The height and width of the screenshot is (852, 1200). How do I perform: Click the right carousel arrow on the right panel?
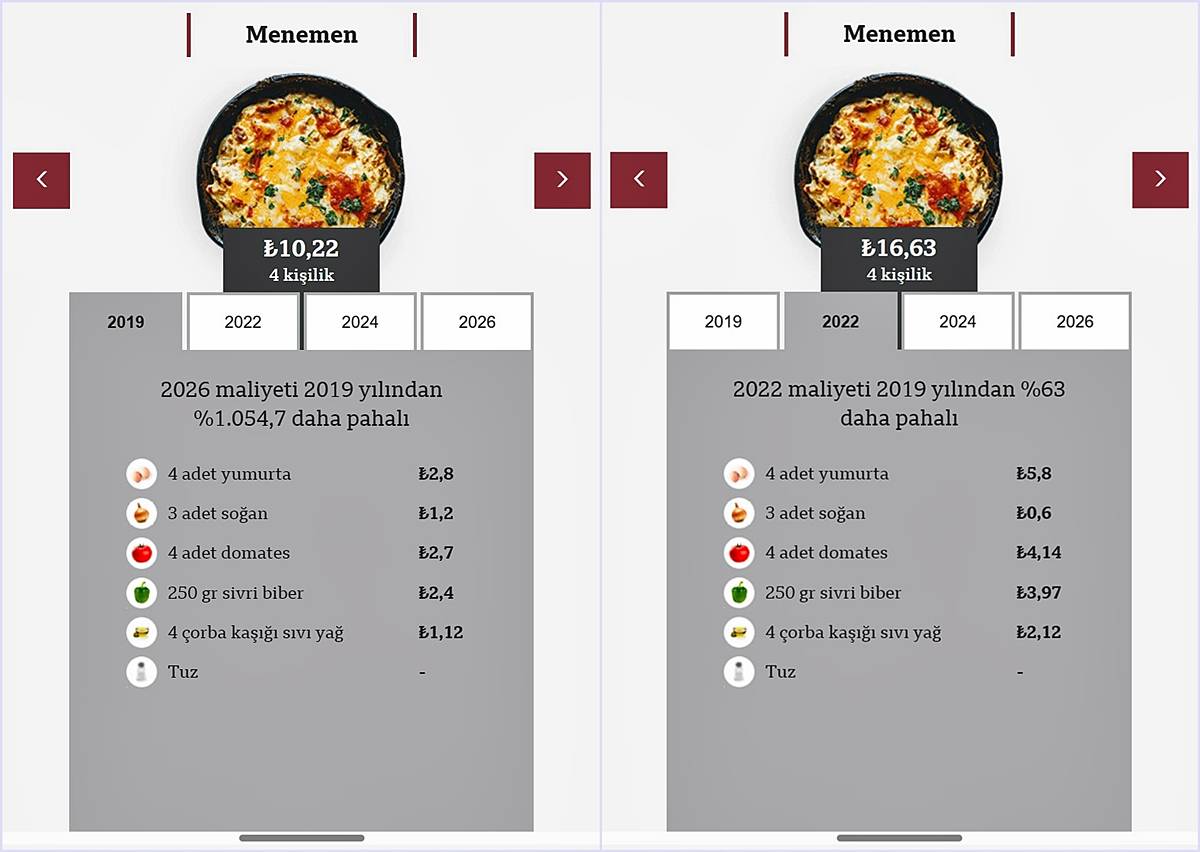coord(1160,180)
